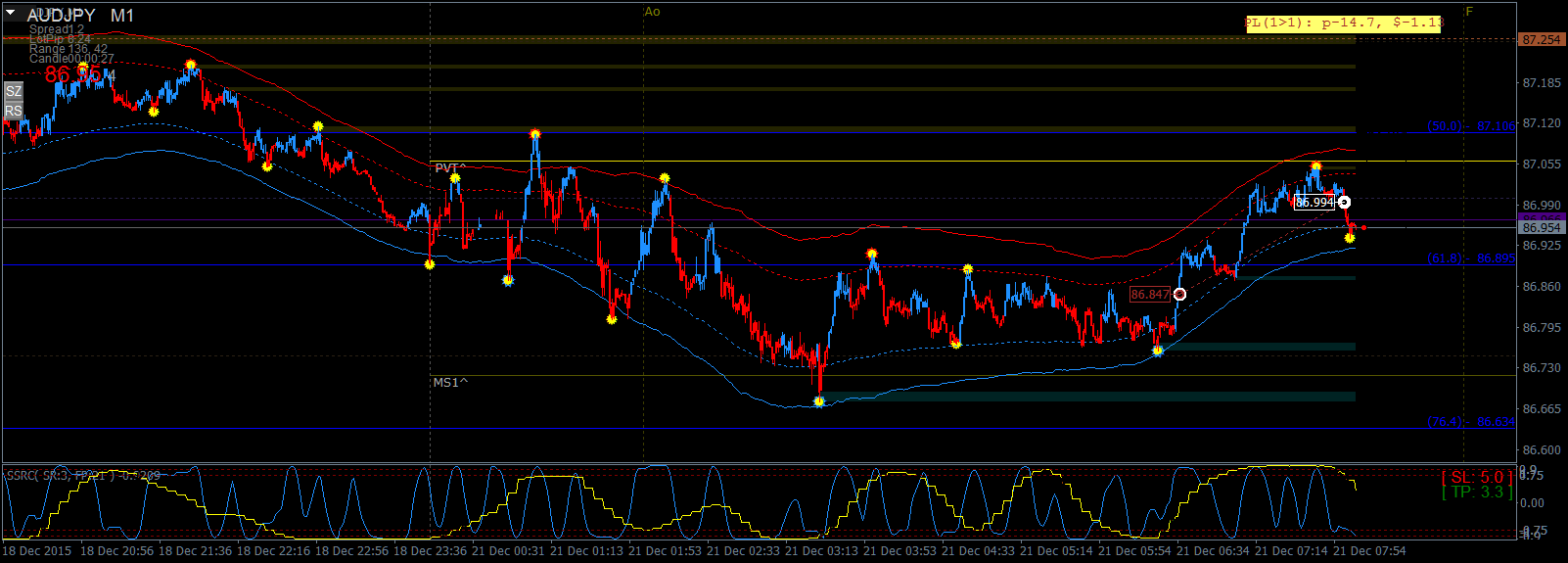Select the (50.0) - 87.106 Fibonacci label
1568x563 pixels.
coord(1471,126)
